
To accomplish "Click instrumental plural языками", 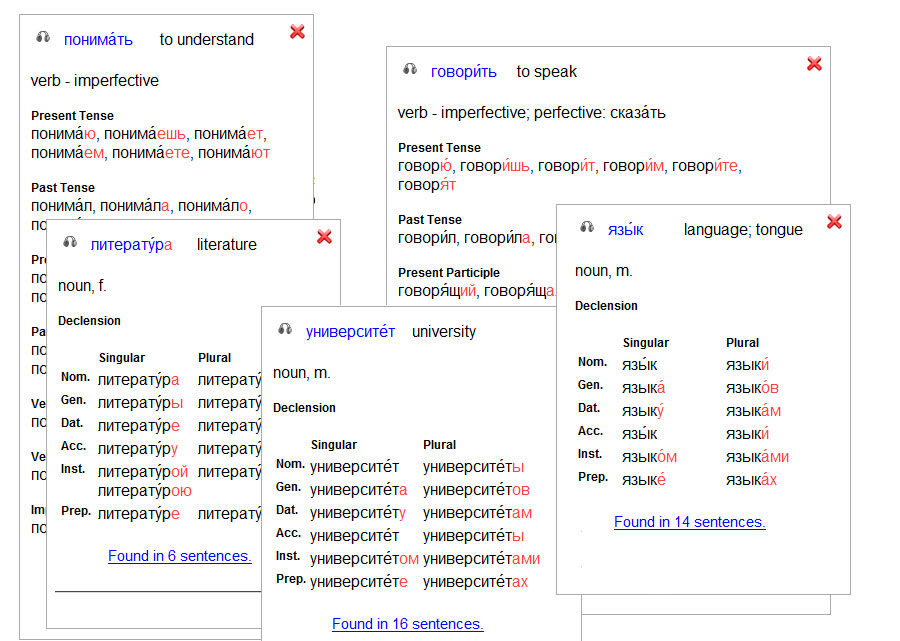I will [x=758, y=457].
